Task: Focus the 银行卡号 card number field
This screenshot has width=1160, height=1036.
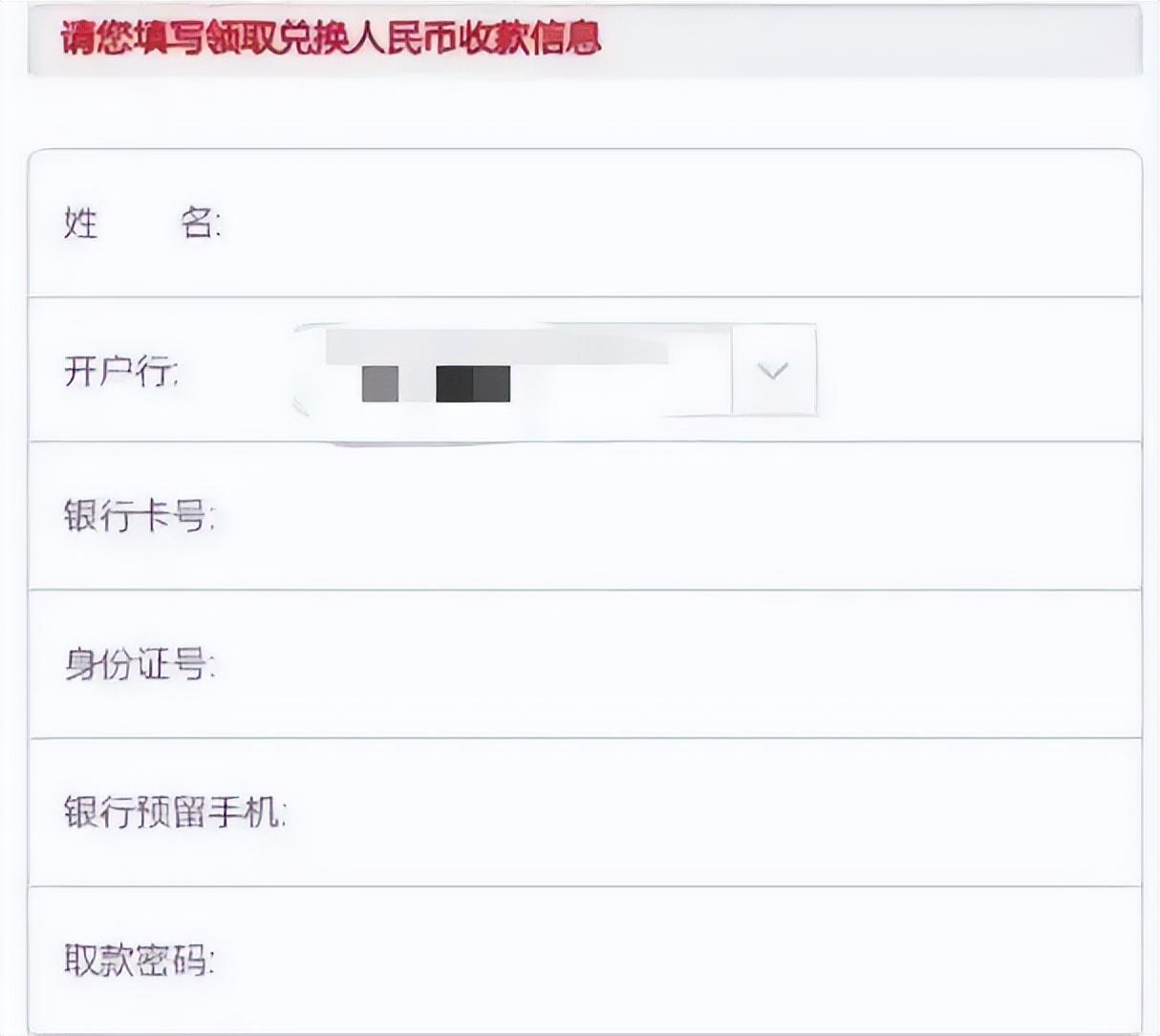Action: click(x=669, y=517)
